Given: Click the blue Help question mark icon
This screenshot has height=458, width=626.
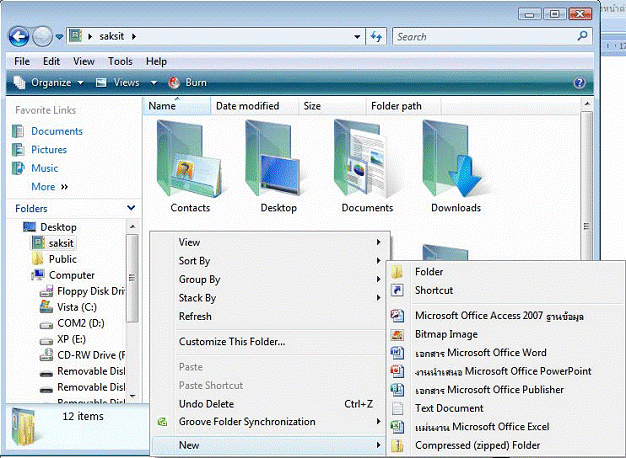Looking at the screenshot, I should 579,82.
